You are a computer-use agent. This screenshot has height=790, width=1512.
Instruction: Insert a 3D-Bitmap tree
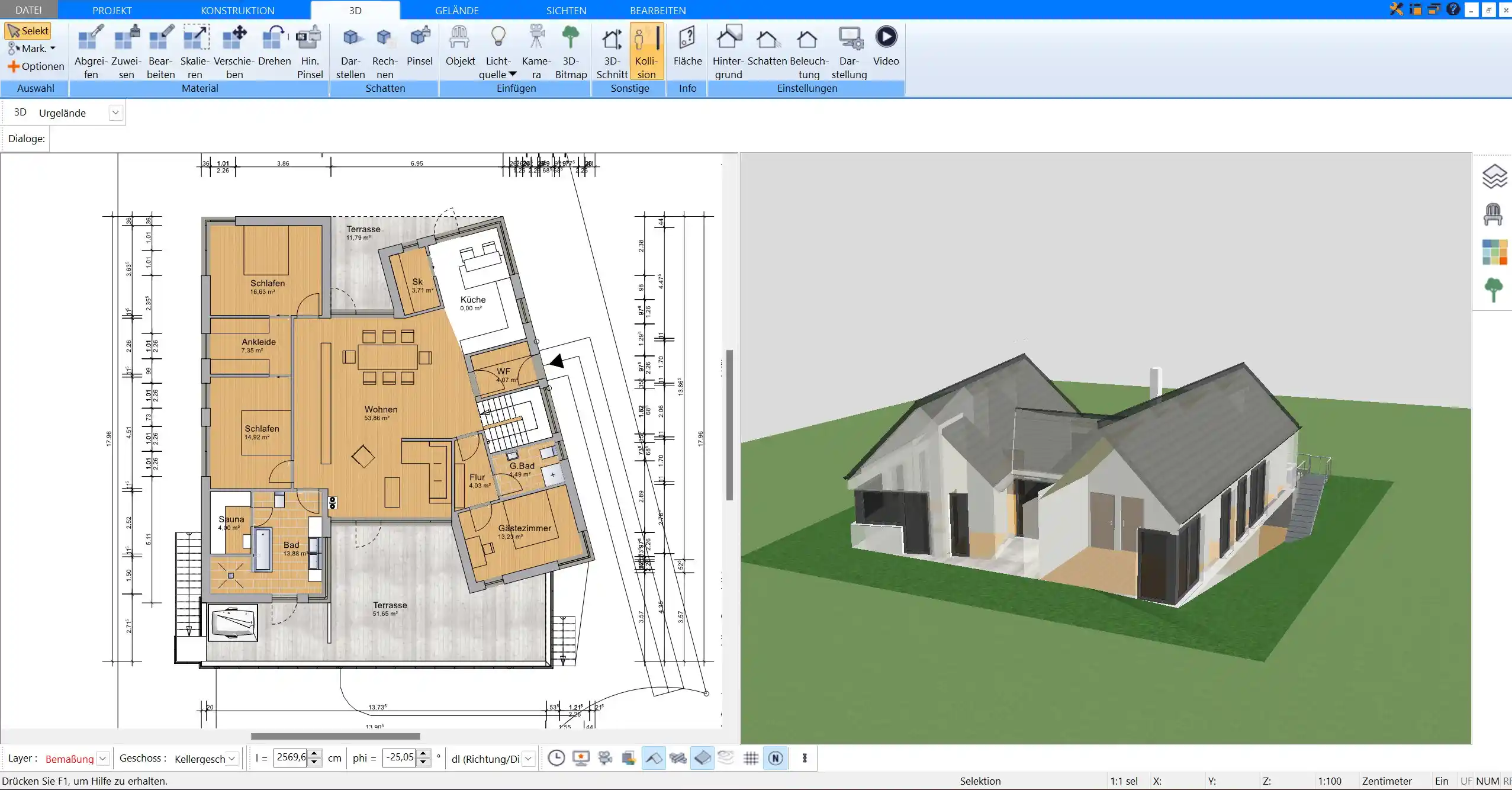pos(571,52)
